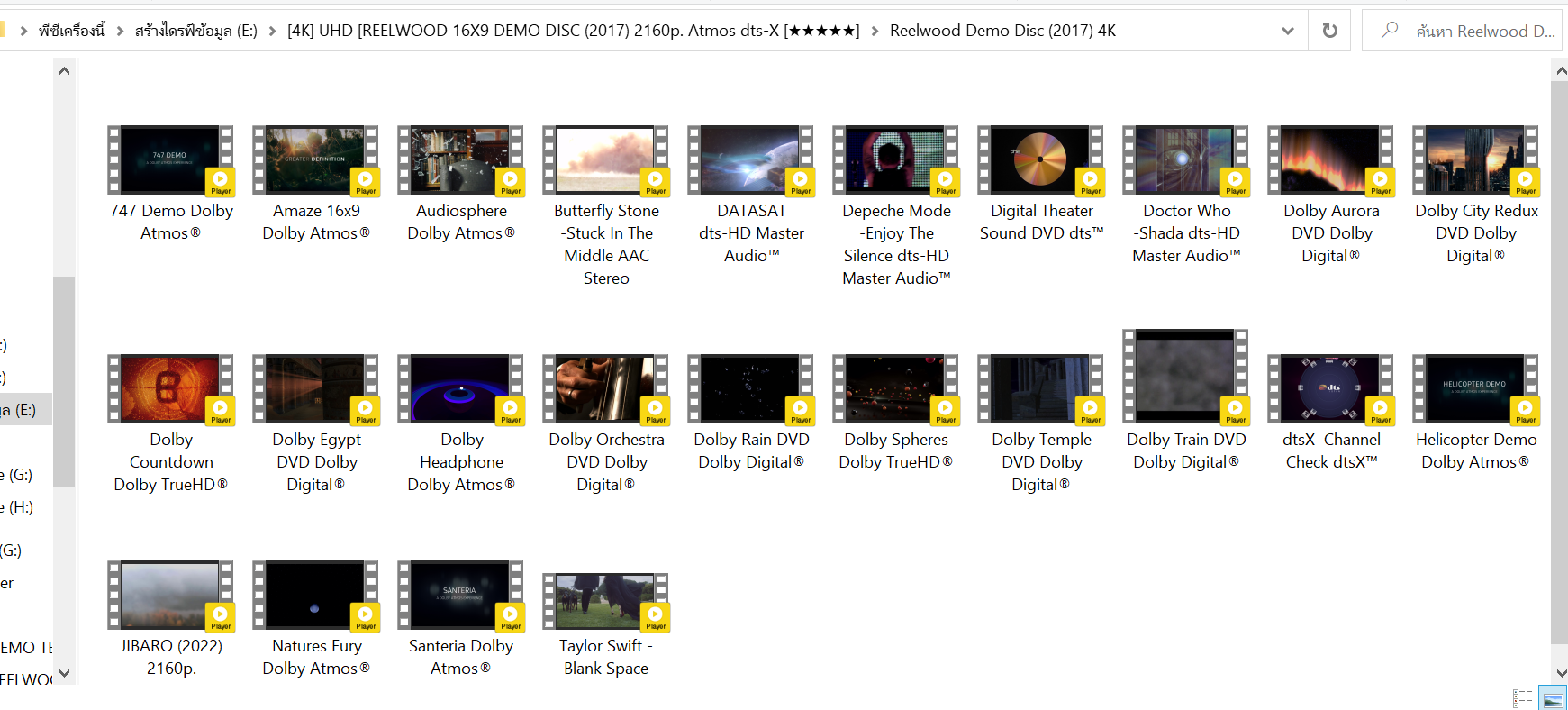Select the 747 Demo Dolby Atmos video thumbnail
Viewport: 1568px width, 710px height.
tap(171, 160)
